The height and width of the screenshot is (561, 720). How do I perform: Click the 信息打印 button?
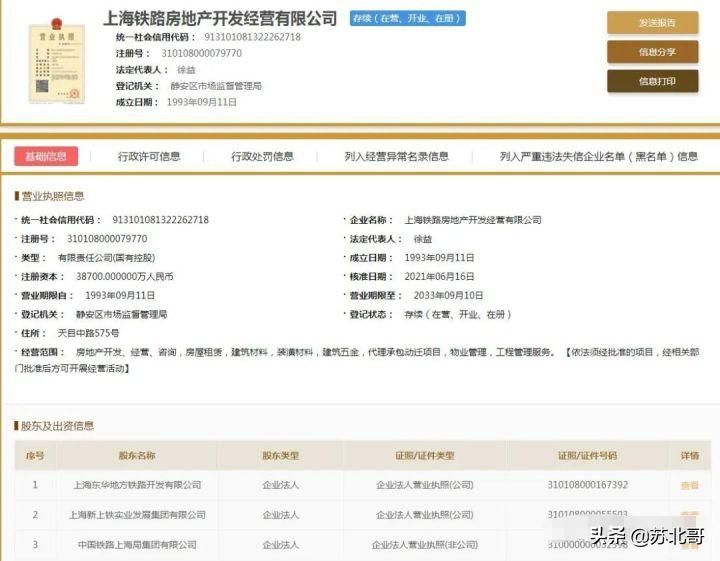click(652, 81)
